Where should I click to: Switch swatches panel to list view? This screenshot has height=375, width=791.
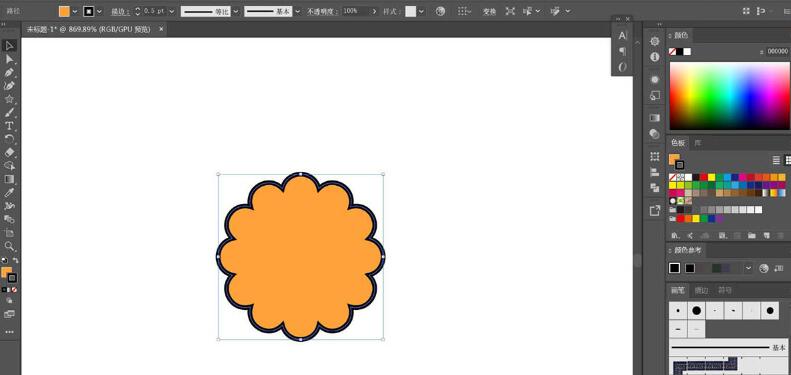point(776,160)
